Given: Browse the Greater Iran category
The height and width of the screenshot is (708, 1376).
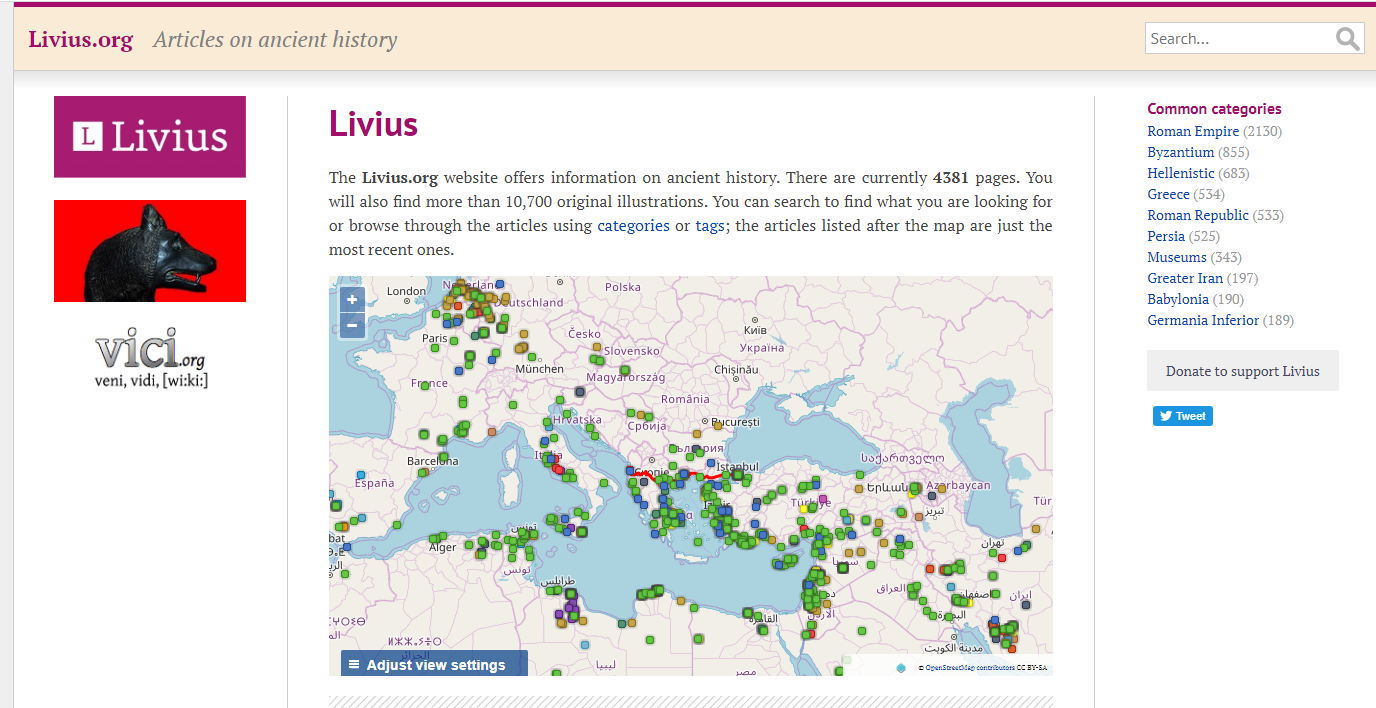Looking at the screenshot, I should [1185, 278].
